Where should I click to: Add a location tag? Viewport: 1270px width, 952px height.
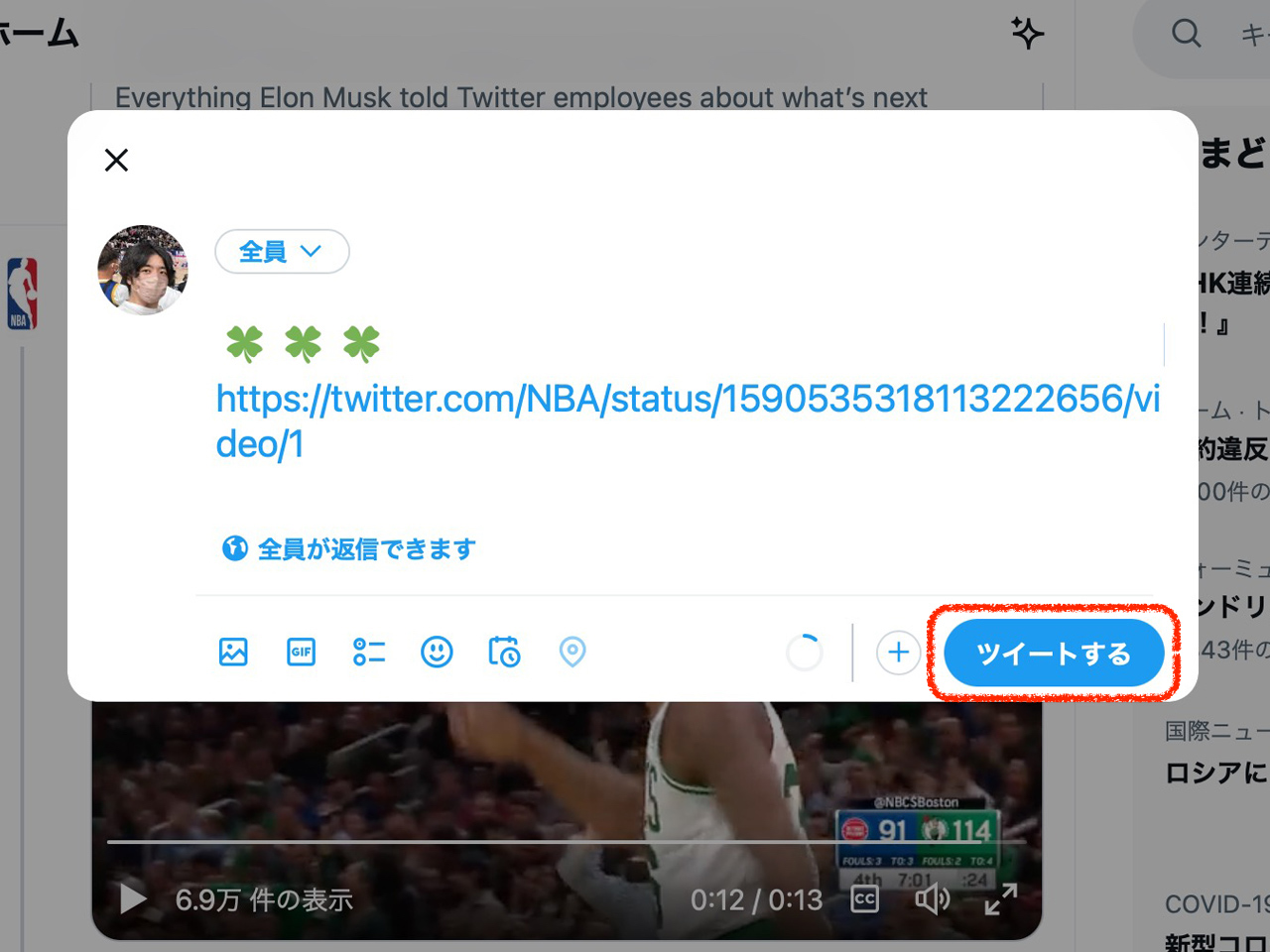tap(572, 652)
